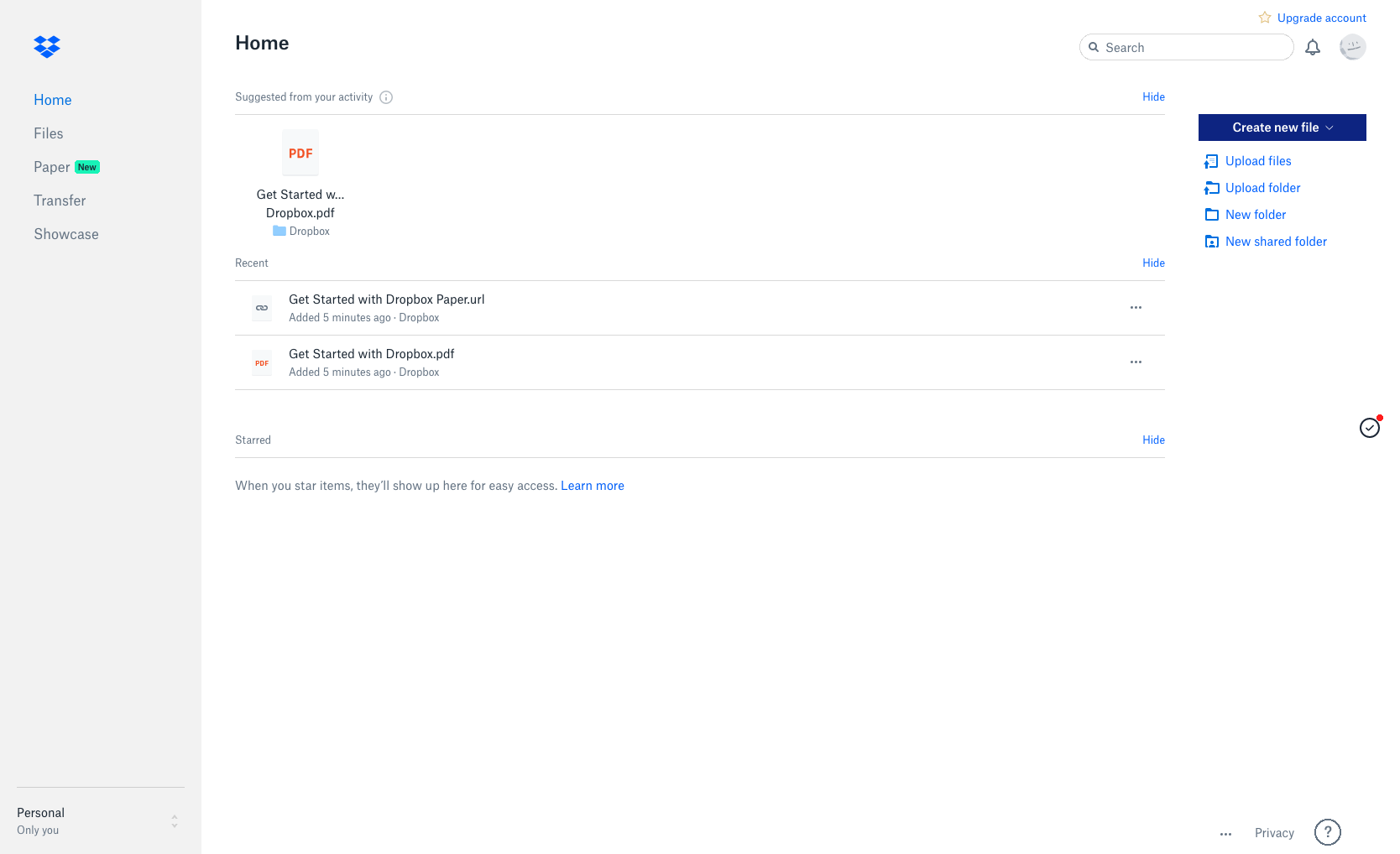Go to Home in the sidebar
Screen dimensions: 1400x854
pos(53,100)
